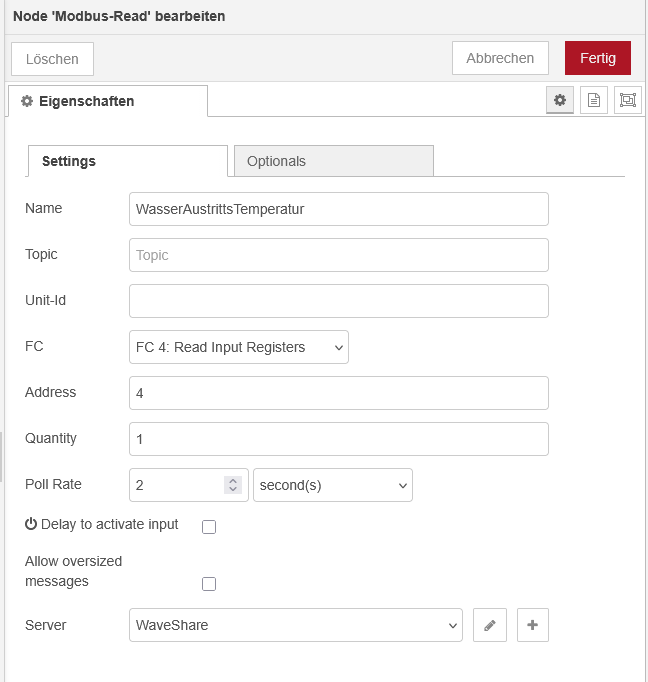The image size is (648, 682).
Task: Enable Delay to activate input checkbox
Action: click(209, 527)
